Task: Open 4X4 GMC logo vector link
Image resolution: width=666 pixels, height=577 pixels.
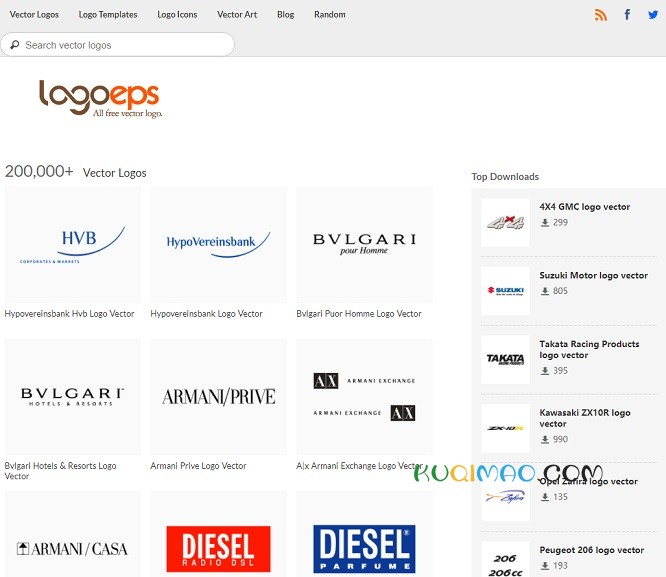Action: pos(584,206)
